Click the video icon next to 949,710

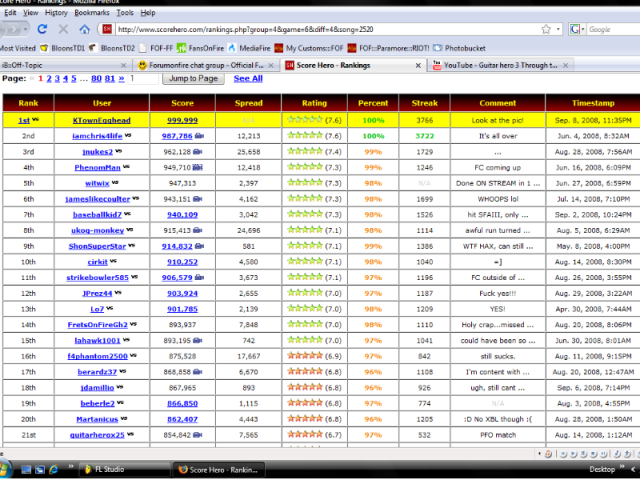(x=198, y=167)
